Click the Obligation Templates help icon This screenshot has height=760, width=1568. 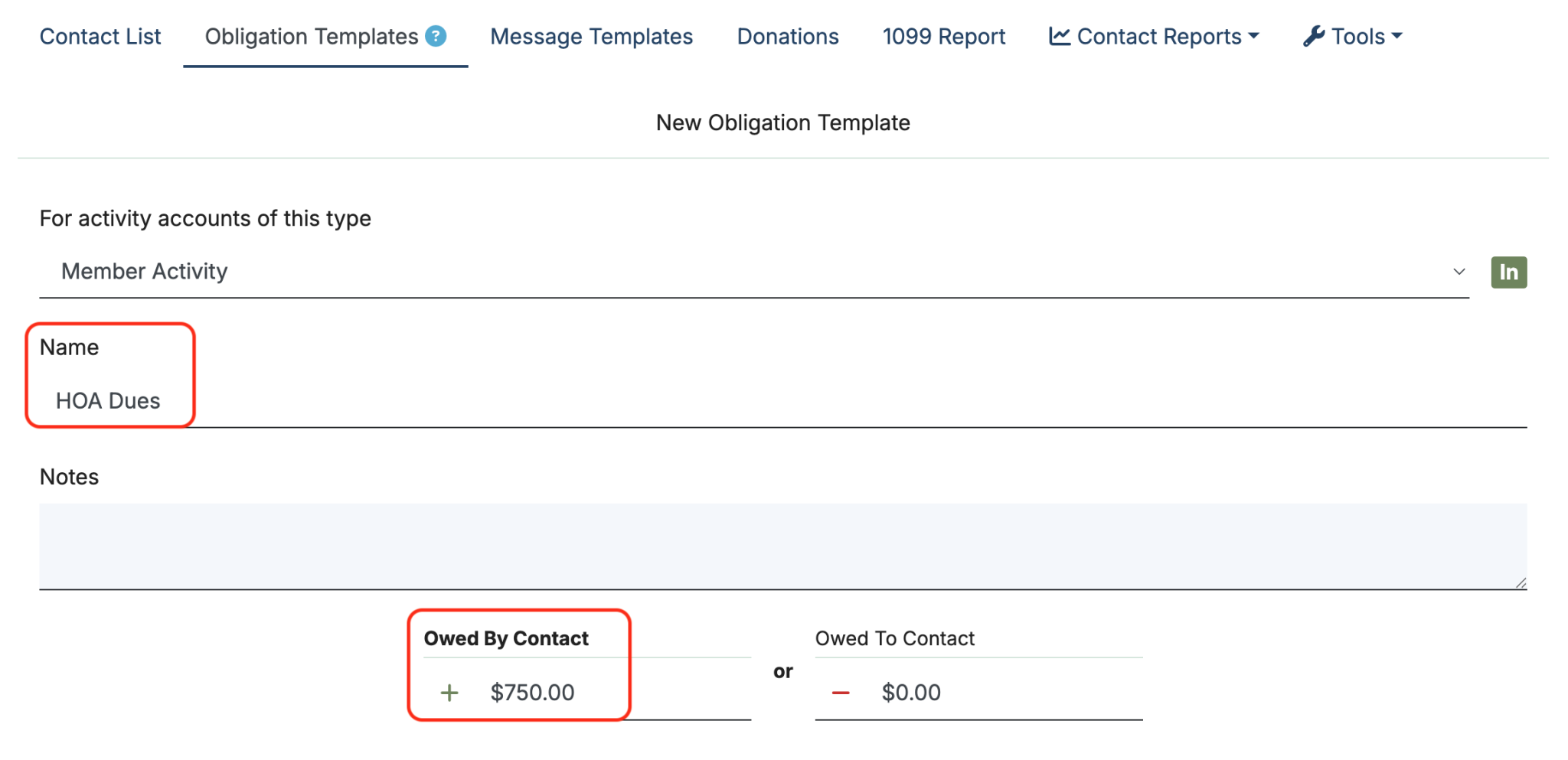pos(434,35)
